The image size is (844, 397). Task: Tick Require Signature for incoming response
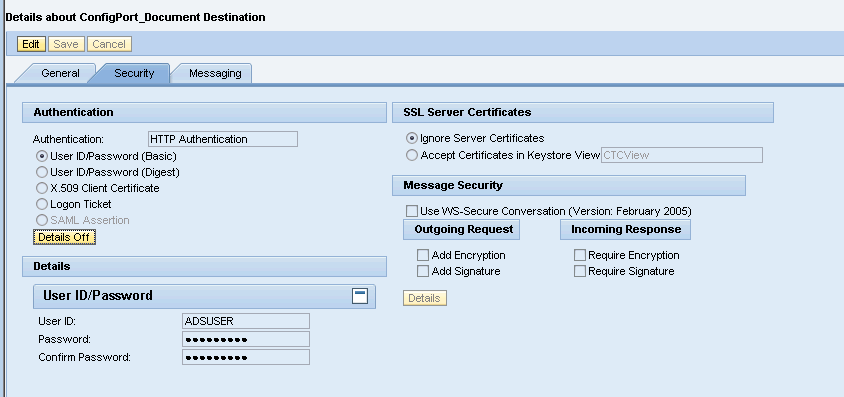[x=580, y=271]
